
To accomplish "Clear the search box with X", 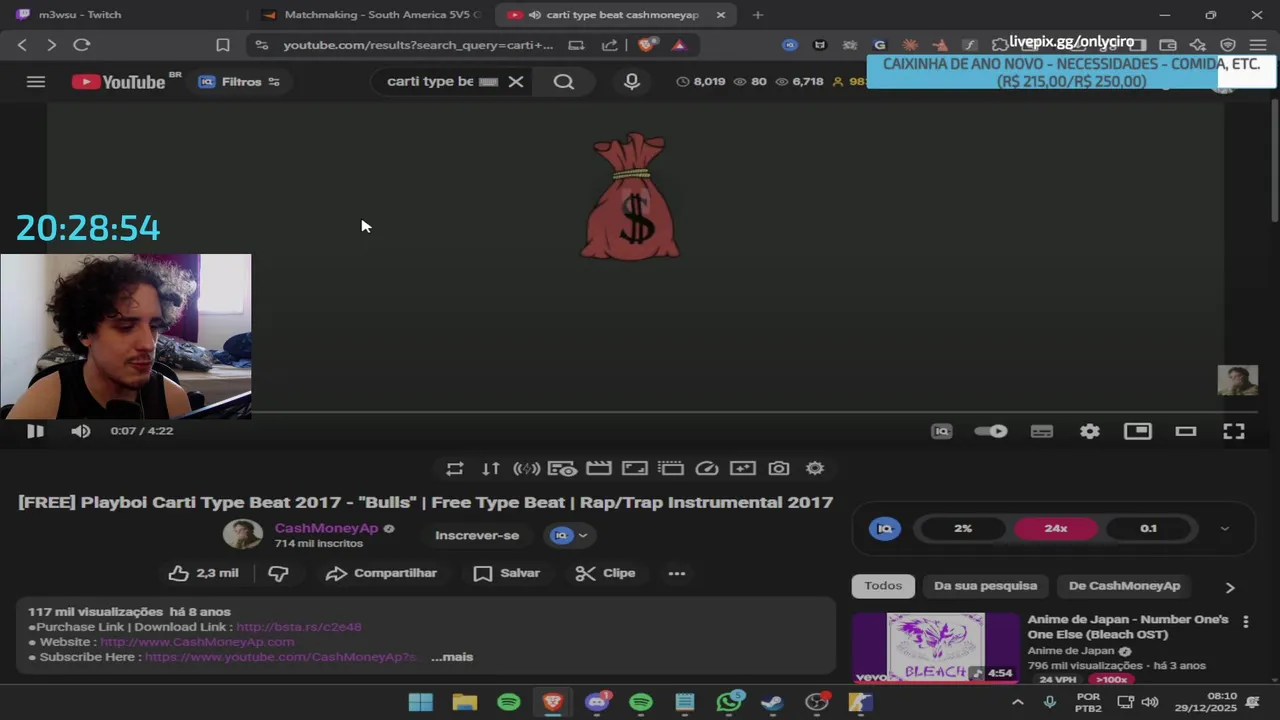I will (516, 82).
